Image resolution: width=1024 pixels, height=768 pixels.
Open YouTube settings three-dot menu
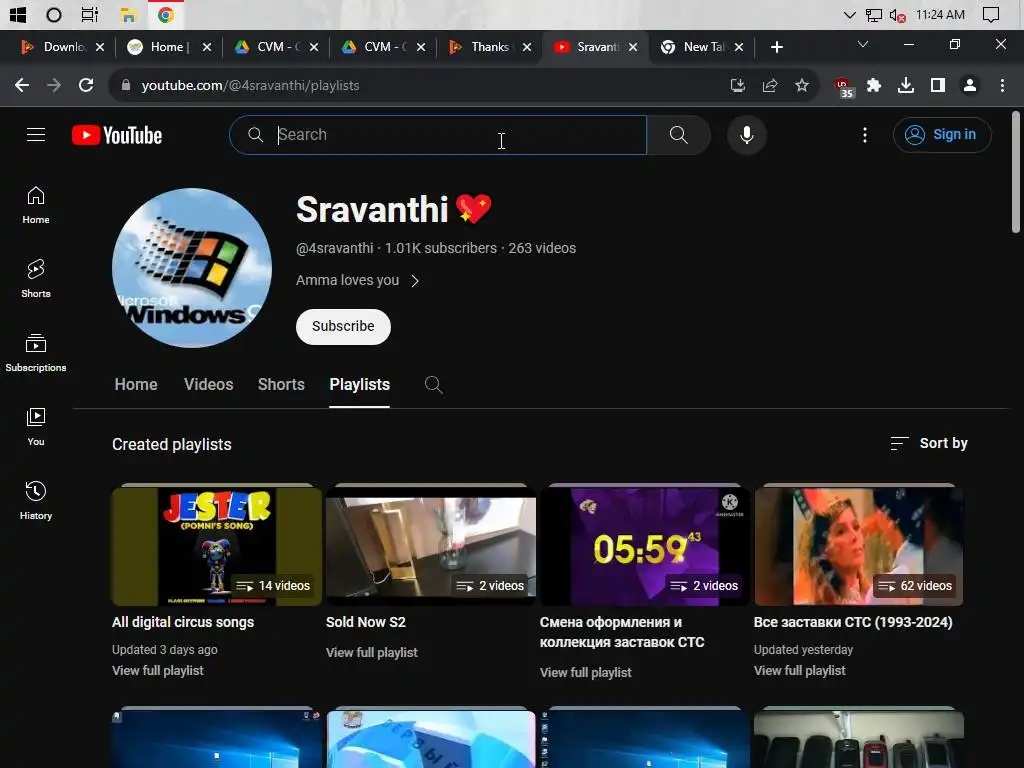(x=865, y=135)
